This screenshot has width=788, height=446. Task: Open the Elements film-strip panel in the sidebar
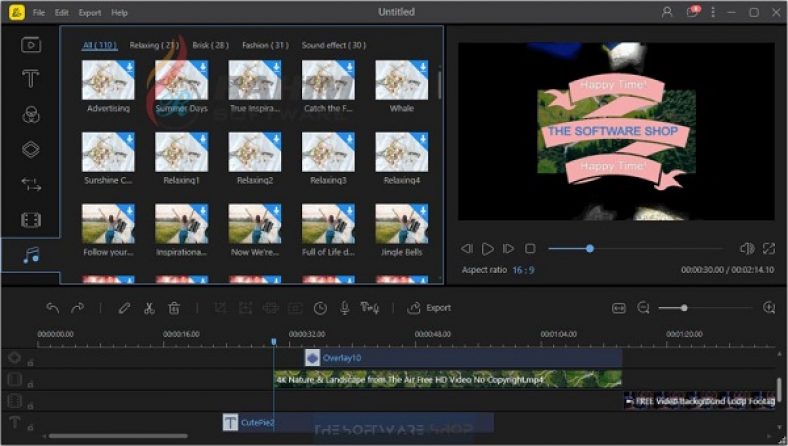[x=31, y=220]
